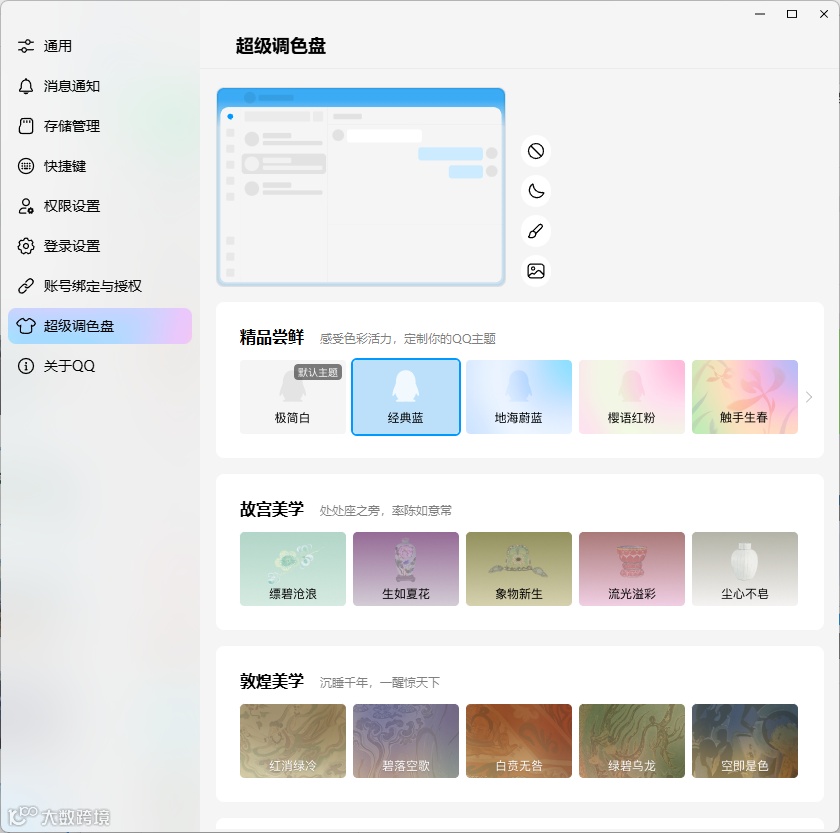
Task: Click the 精品尝鲜 section heading
Action: pyautogui.click(x=272, y=337)
